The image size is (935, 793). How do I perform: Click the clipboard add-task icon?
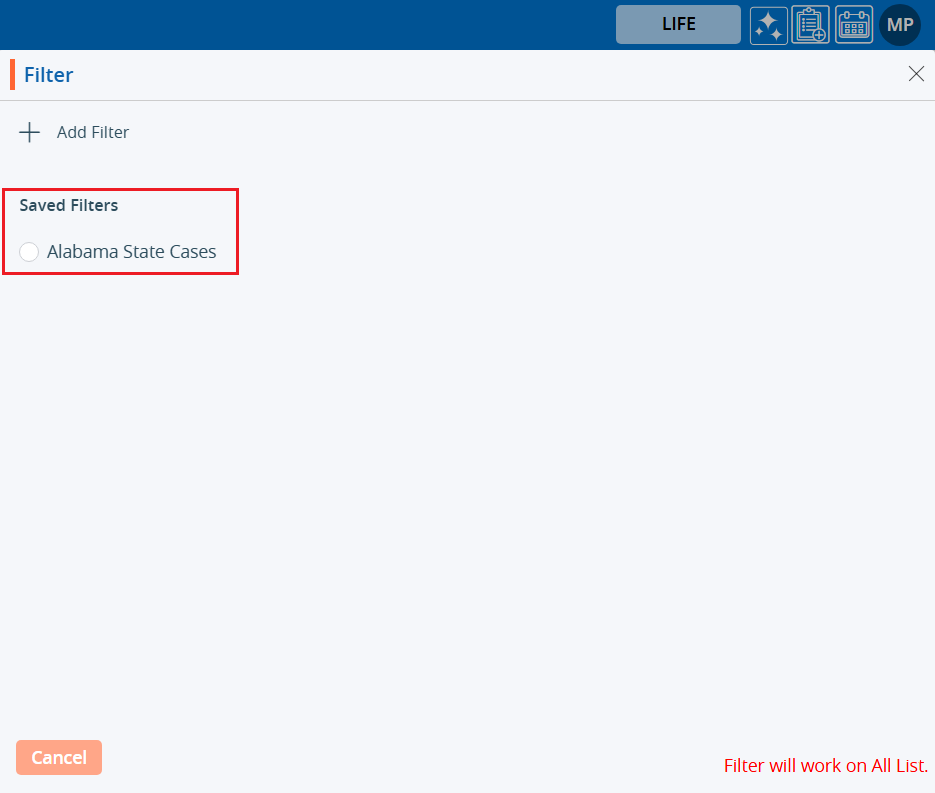[x=810, y=25]
